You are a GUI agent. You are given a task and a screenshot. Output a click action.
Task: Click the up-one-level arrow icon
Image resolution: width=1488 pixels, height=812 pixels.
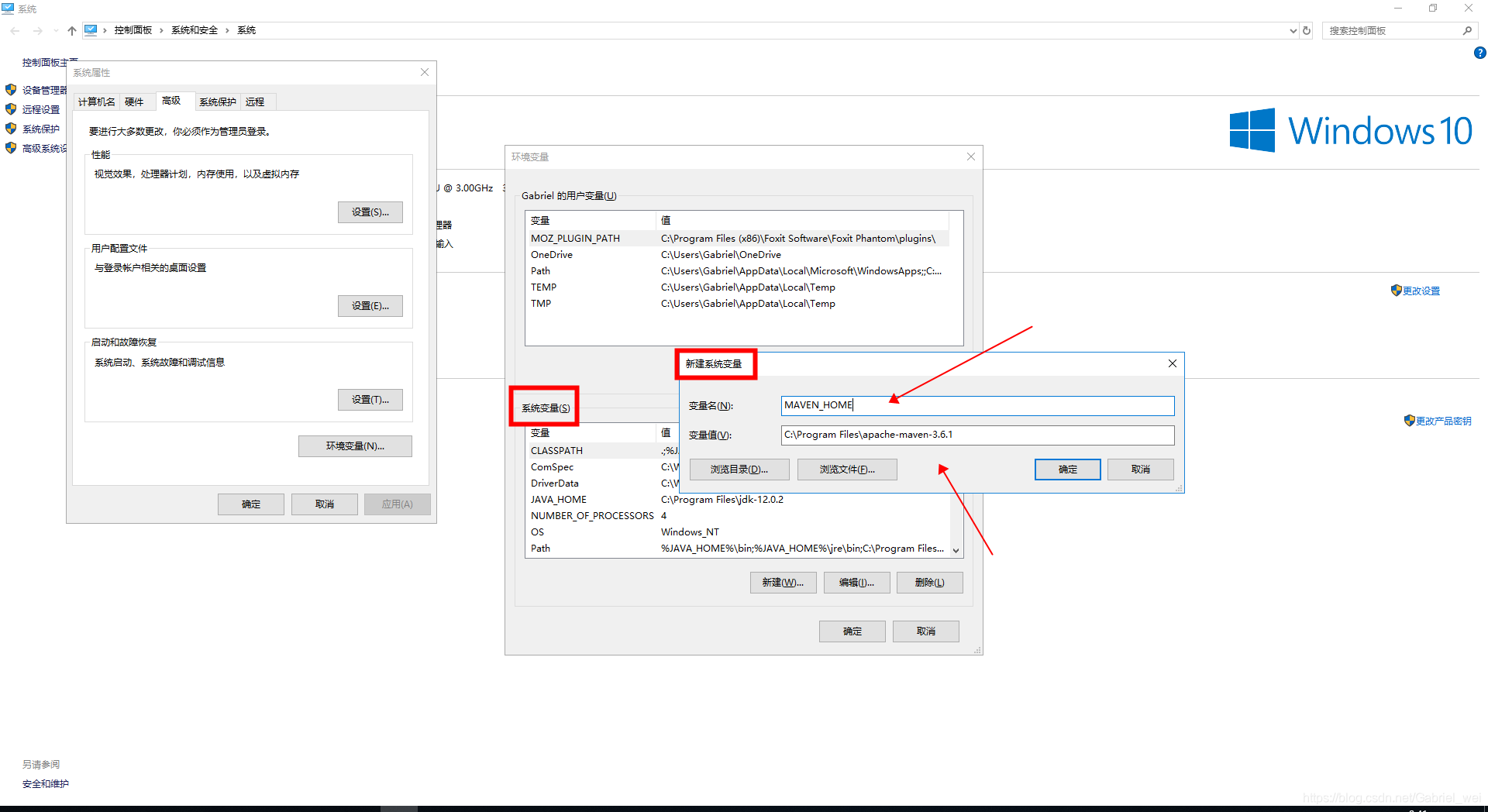72,31
